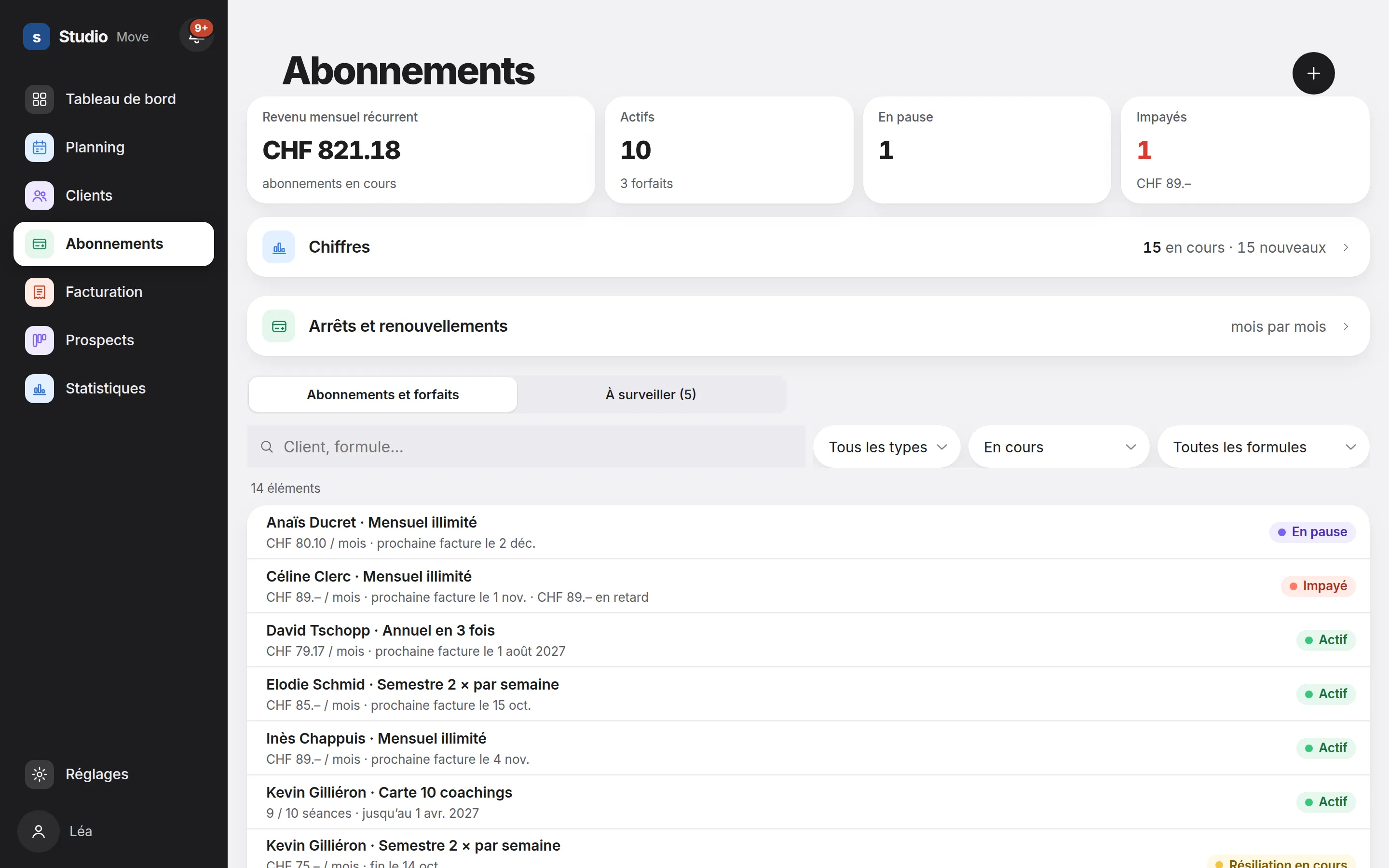This screenshot has height=868, width=1389.
Task: Open Facturation section
Action: pos(114,292)
